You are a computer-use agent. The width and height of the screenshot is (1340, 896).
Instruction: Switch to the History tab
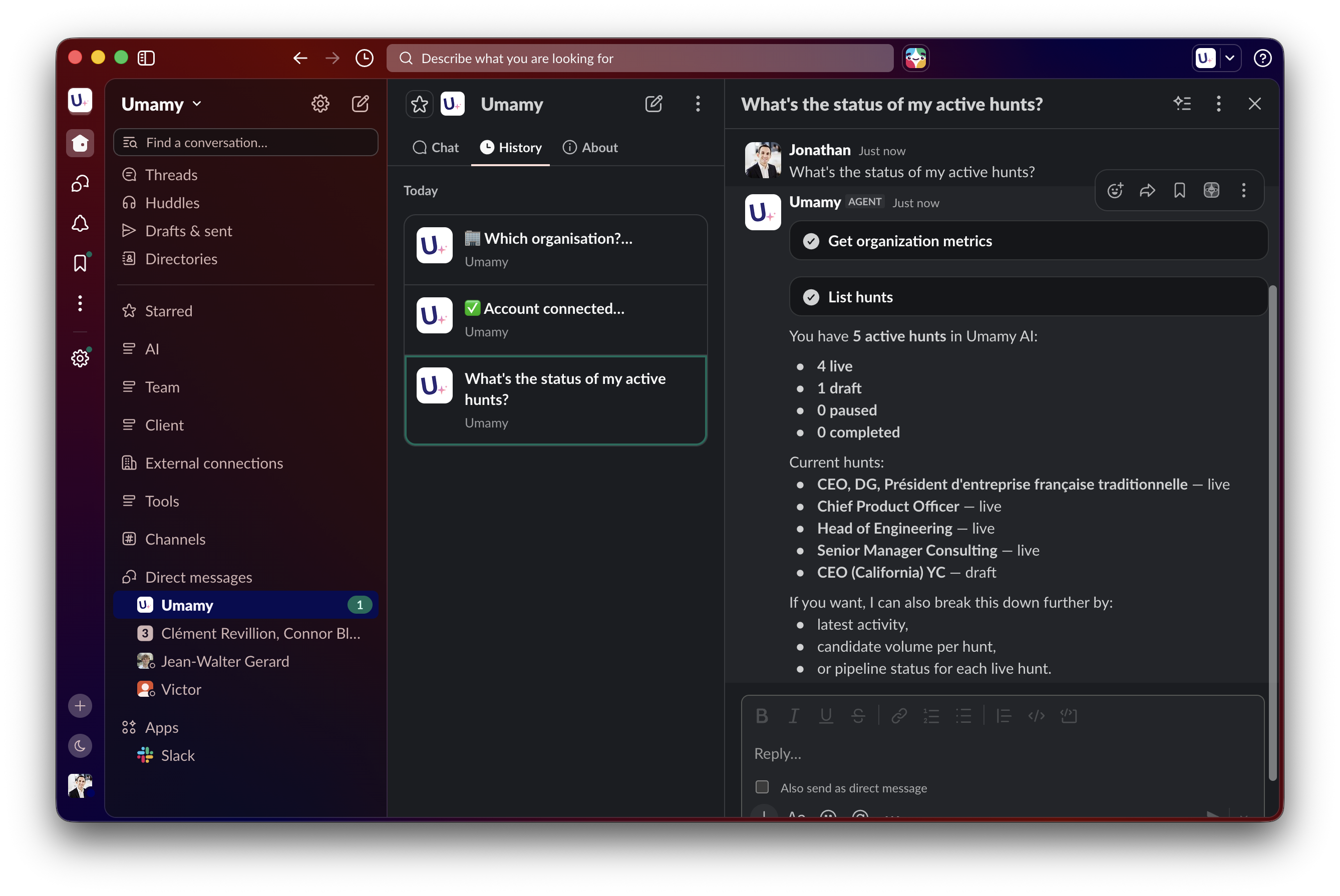click(x=510, y=148)
